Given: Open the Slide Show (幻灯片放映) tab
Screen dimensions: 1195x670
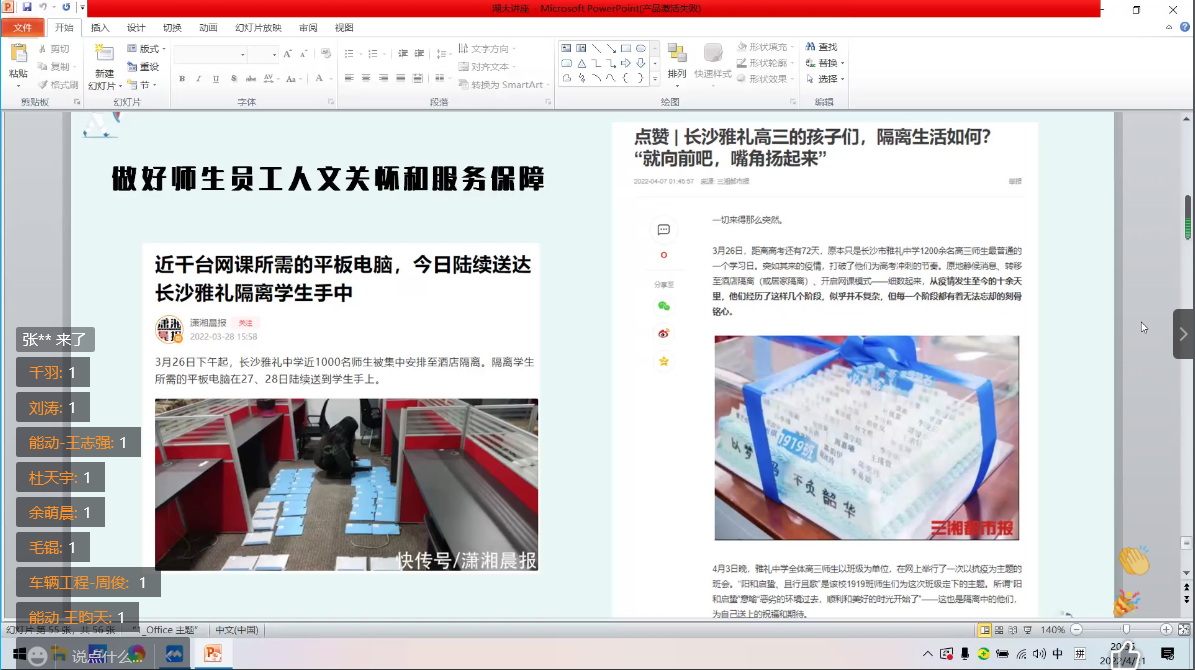Looking at the screenshot, I should pos(258,28).
